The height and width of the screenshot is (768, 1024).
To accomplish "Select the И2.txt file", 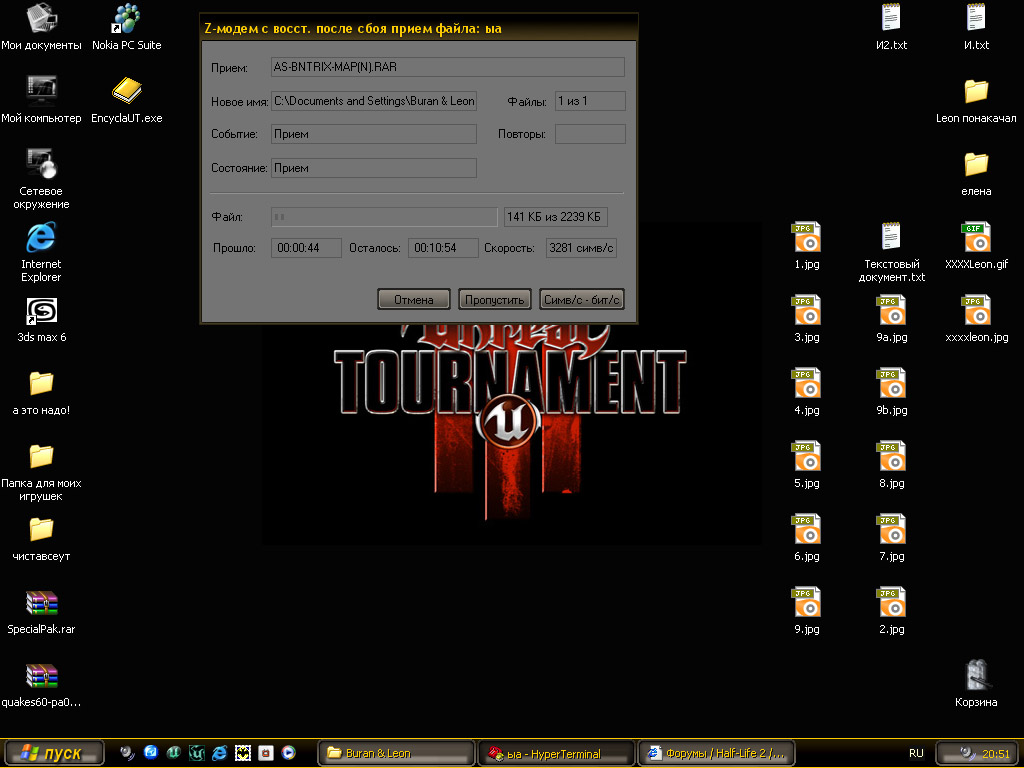I will [x=891, y=27].
